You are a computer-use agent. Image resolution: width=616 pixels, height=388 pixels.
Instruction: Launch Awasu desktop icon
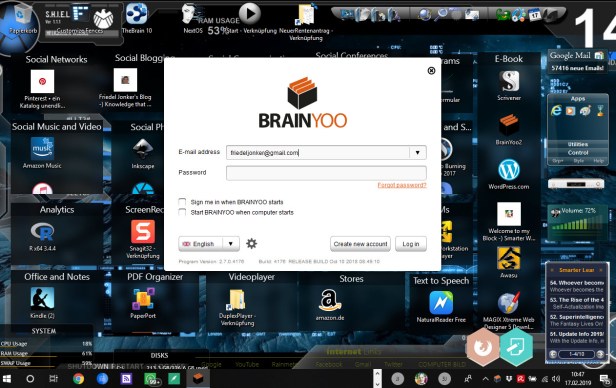coord(509,259)
